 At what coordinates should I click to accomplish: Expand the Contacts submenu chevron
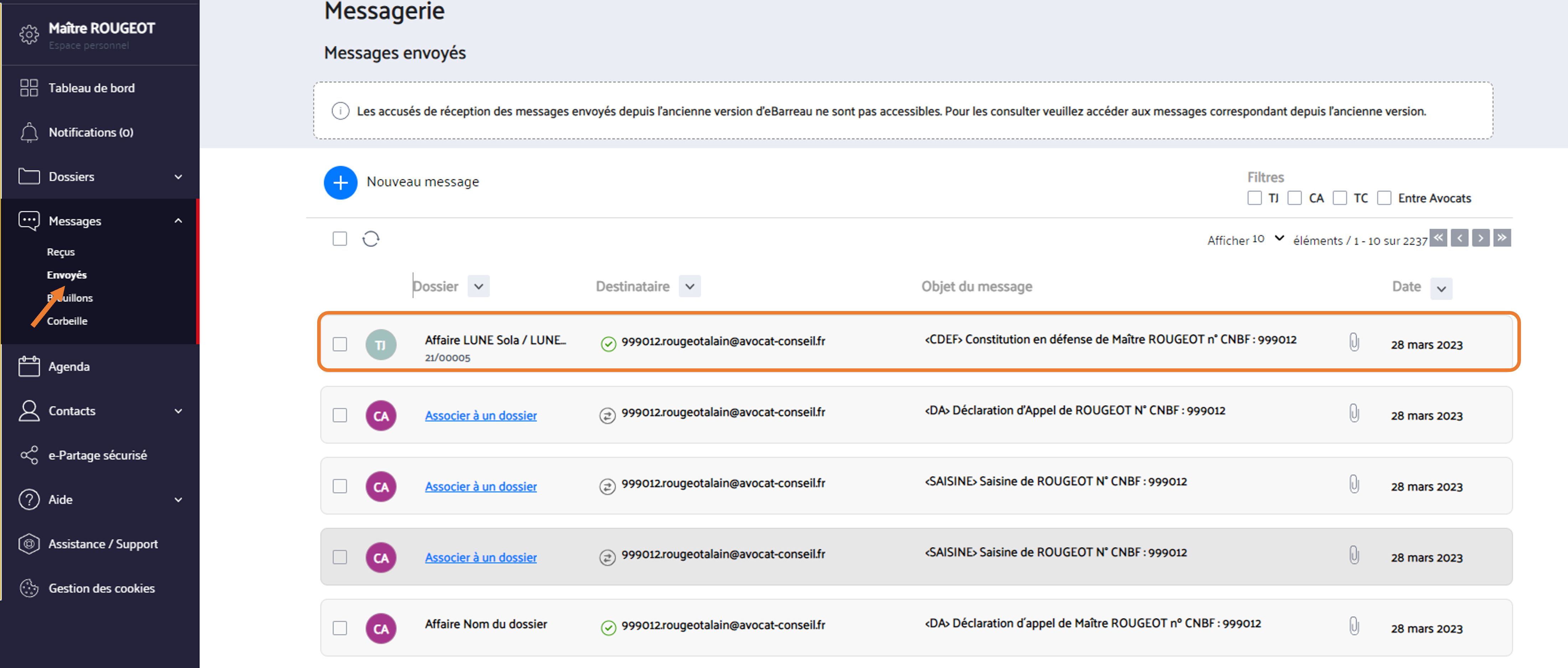[x=178, y=411]
